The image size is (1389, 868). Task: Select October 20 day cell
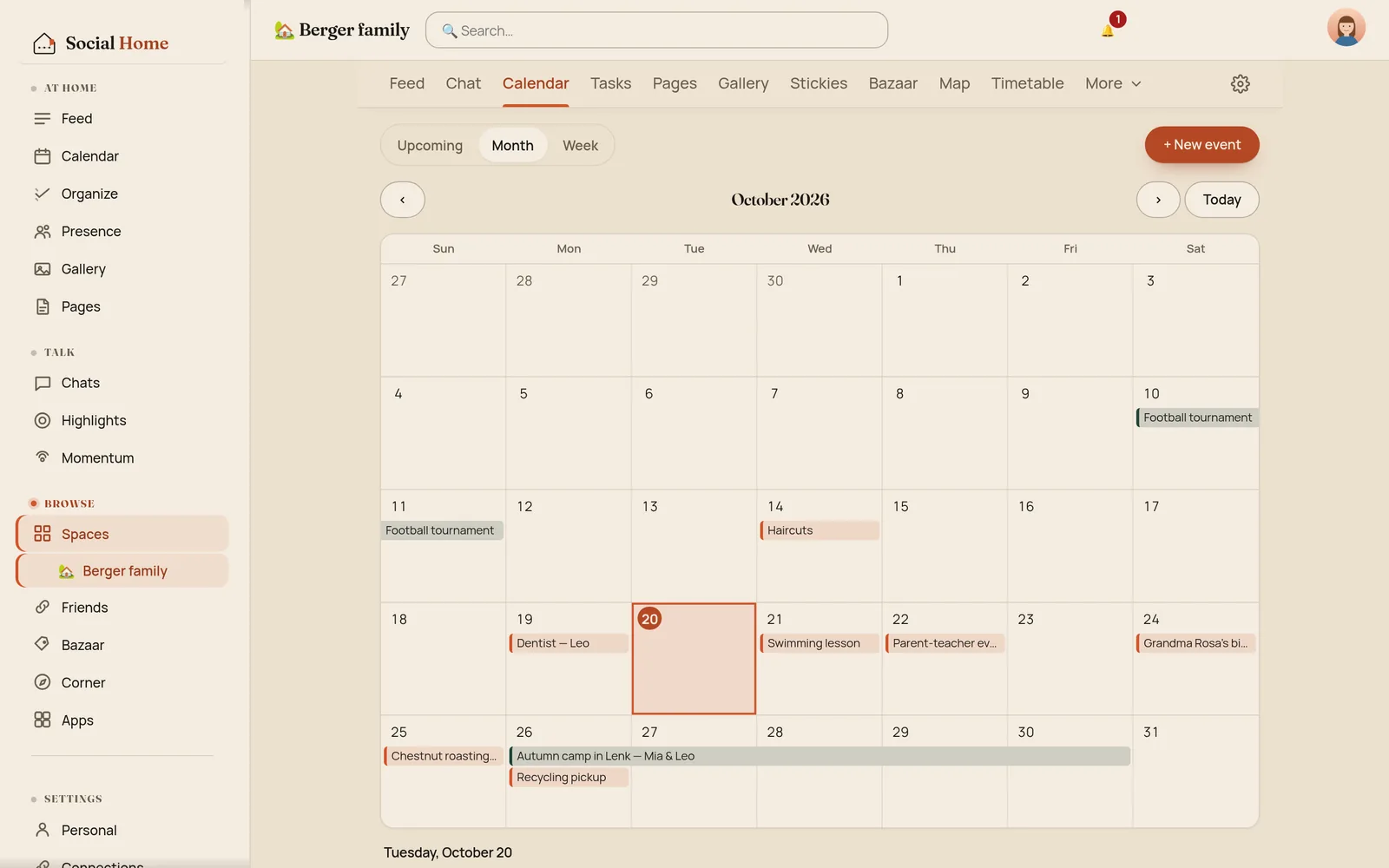point(694,659)
